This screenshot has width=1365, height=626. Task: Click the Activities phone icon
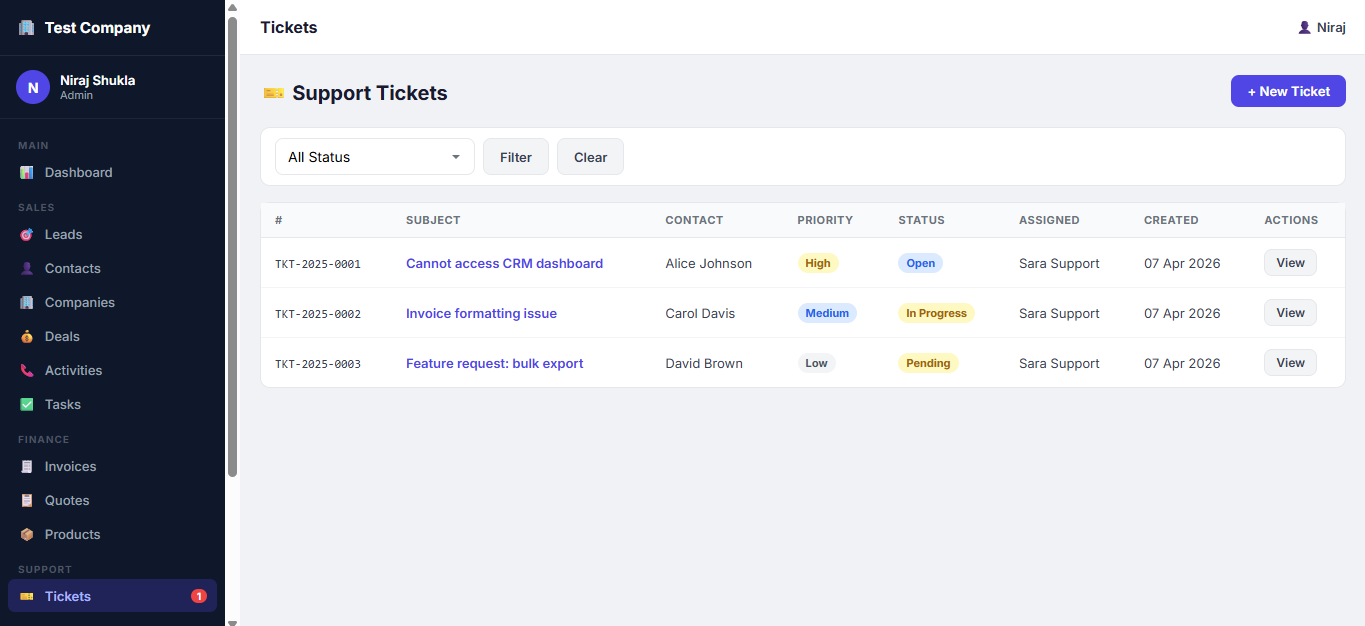pos(27,371)
